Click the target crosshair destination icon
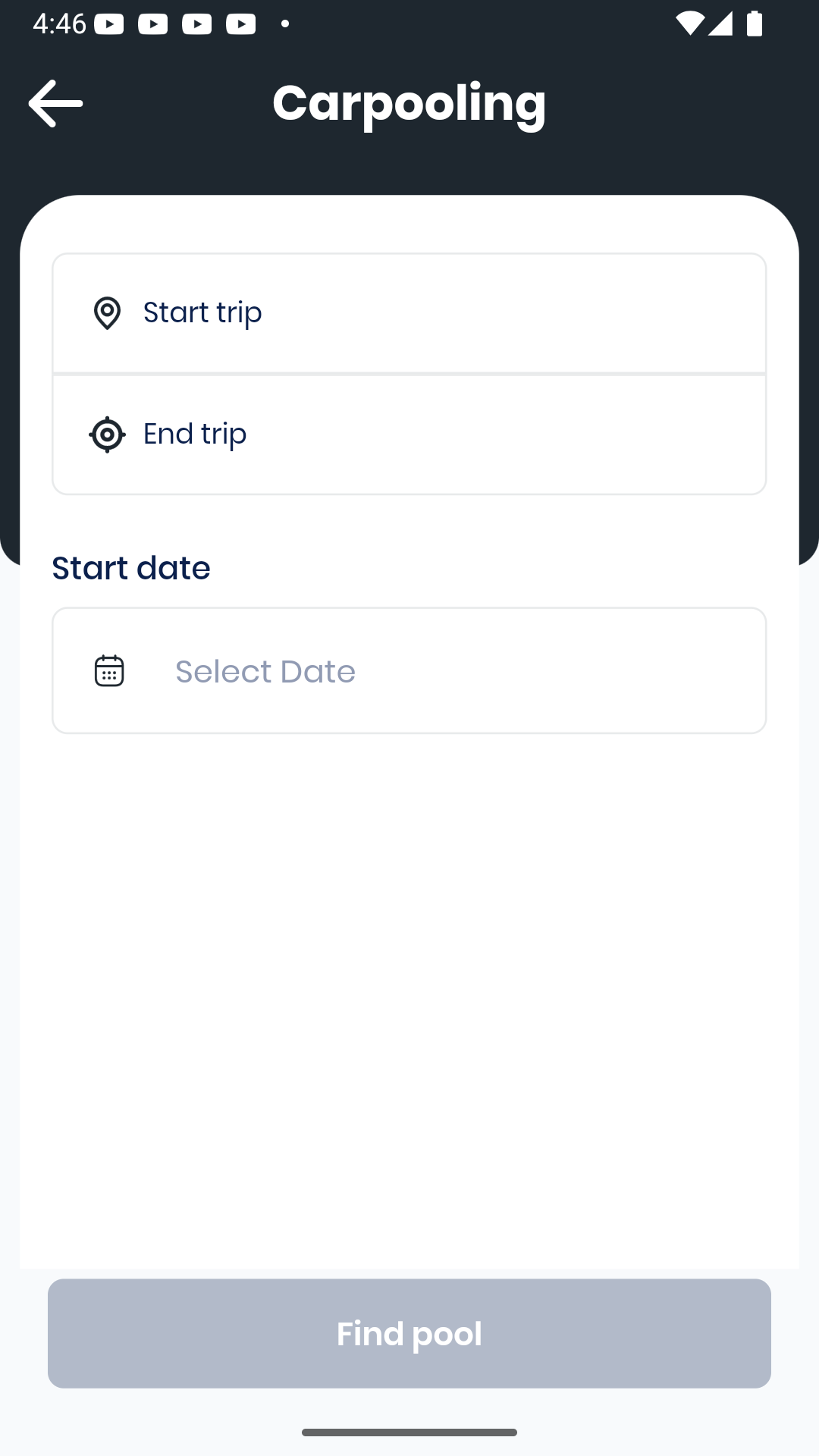 coord(107,435)
